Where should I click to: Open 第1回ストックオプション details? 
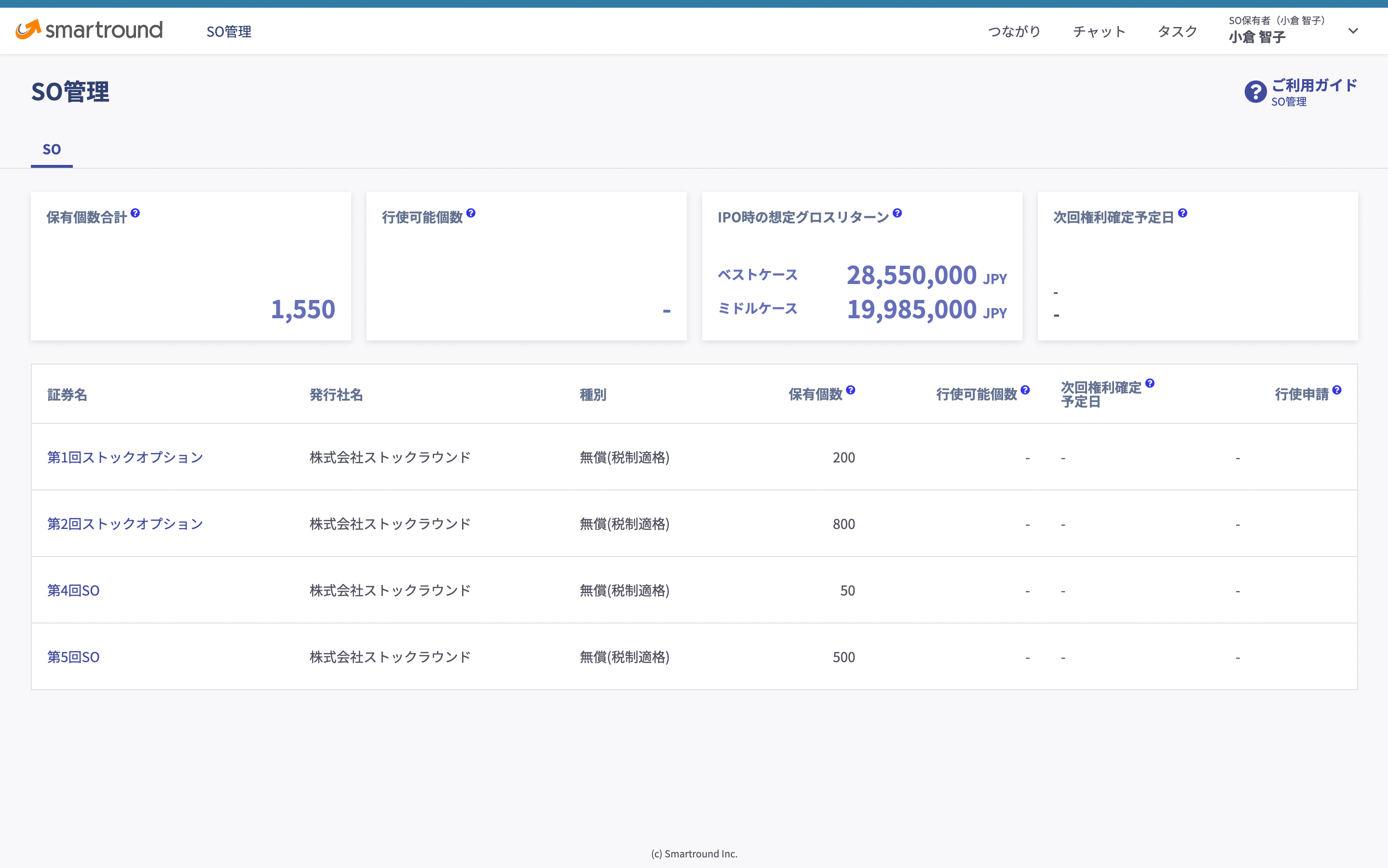124,457
